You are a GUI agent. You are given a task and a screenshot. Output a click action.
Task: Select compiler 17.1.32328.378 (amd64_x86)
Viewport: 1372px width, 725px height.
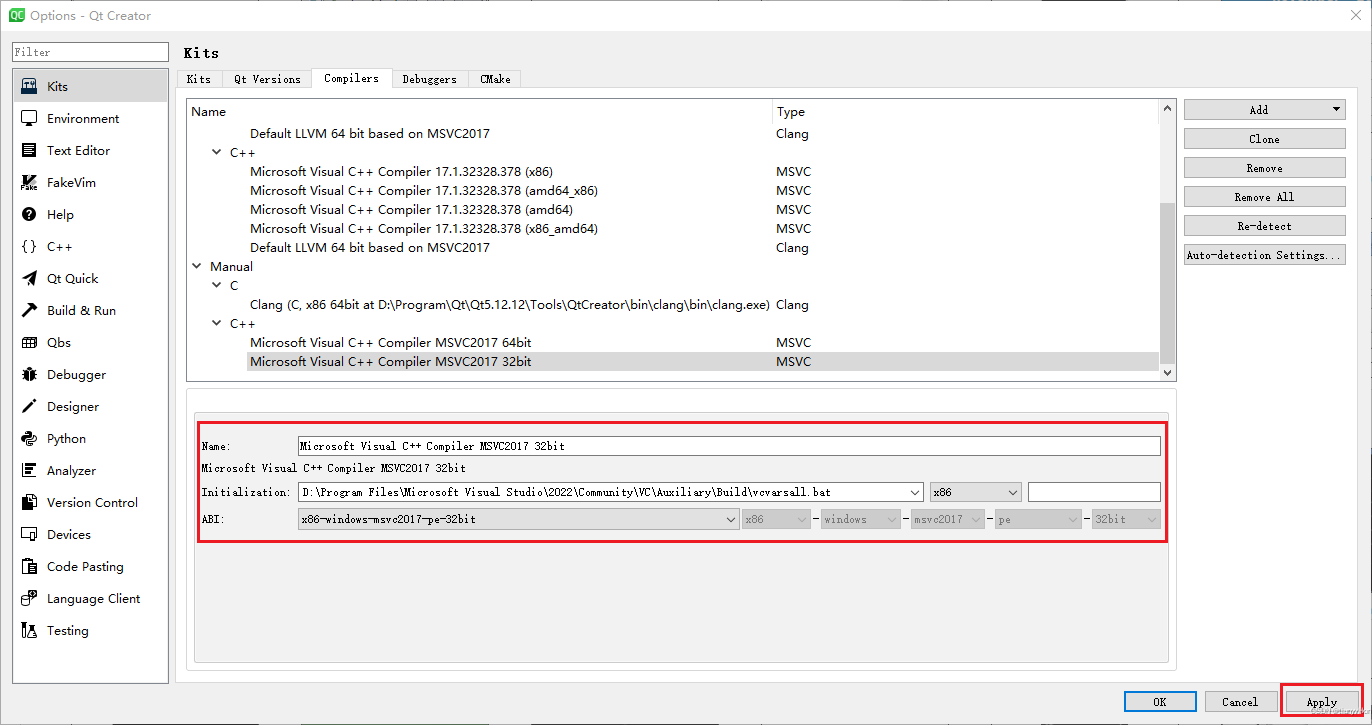423,191
